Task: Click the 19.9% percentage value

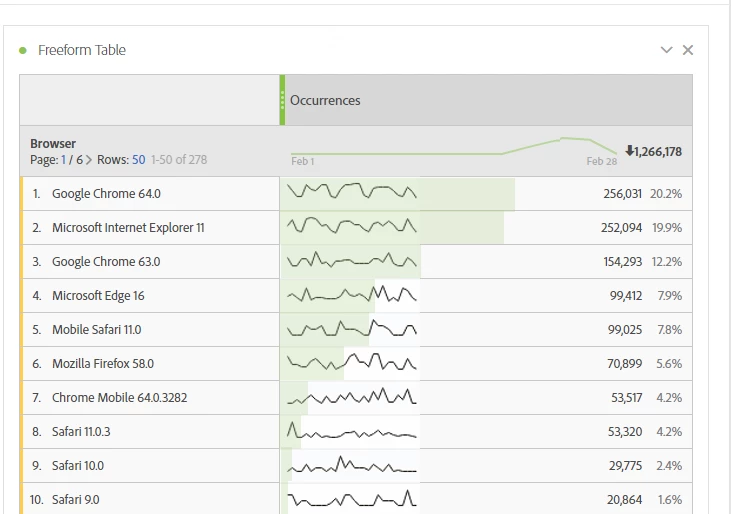Action: [x=667, y=227]
